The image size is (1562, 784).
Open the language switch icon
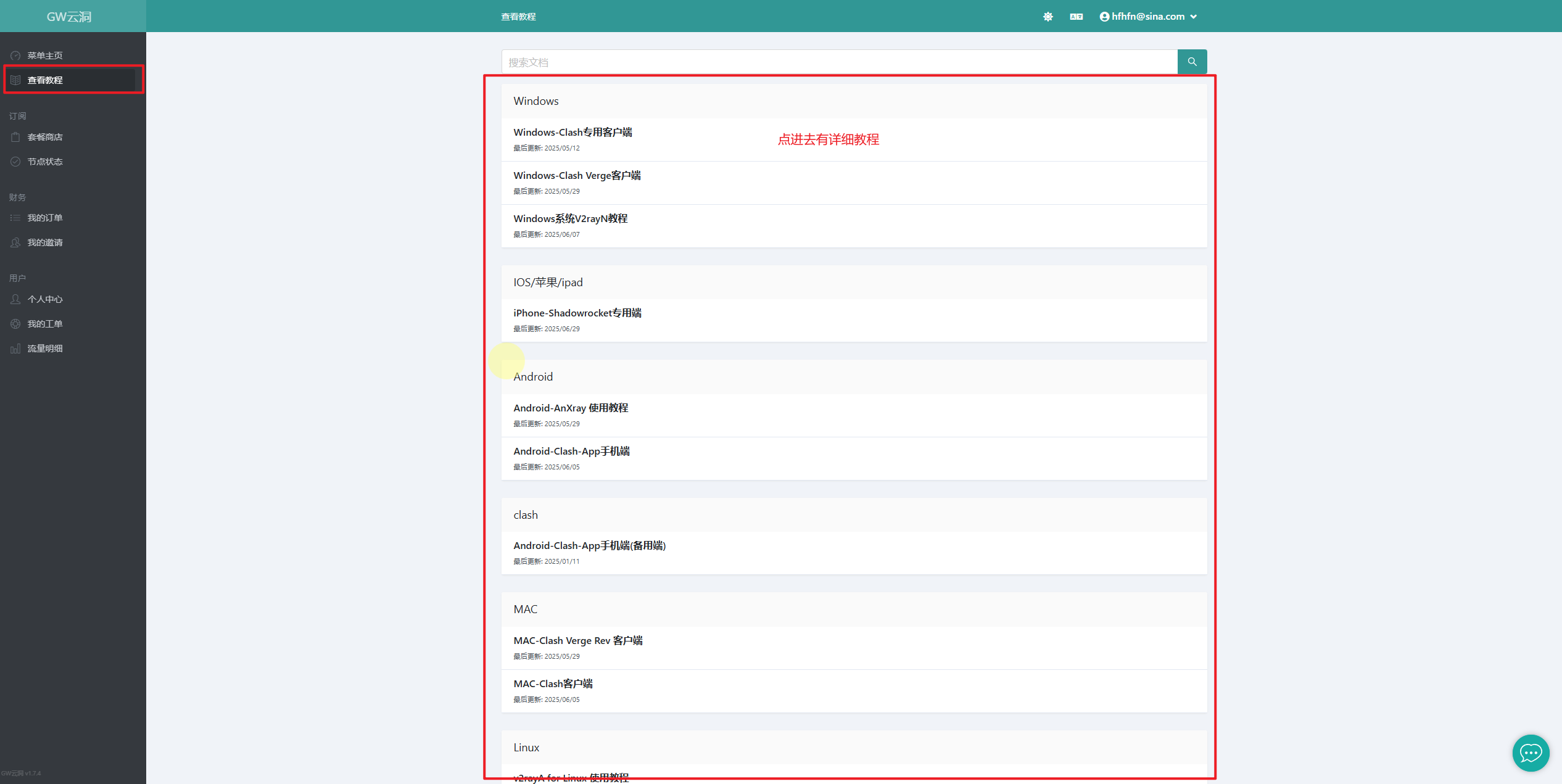click(1076, 17)
